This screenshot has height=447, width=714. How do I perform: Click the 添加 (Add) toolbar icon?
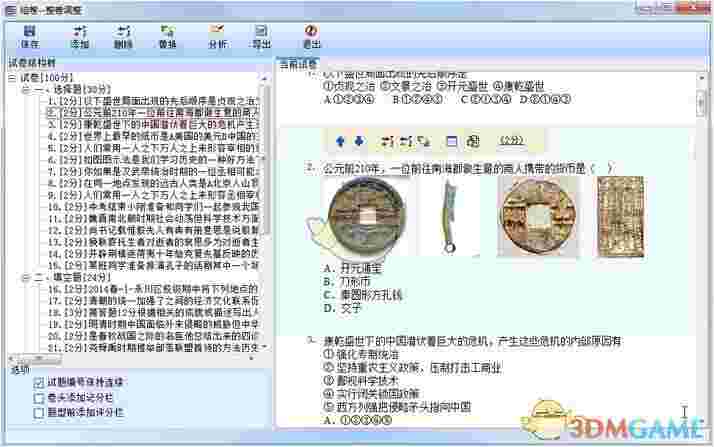pyautogui.click(x=80, y=37)
